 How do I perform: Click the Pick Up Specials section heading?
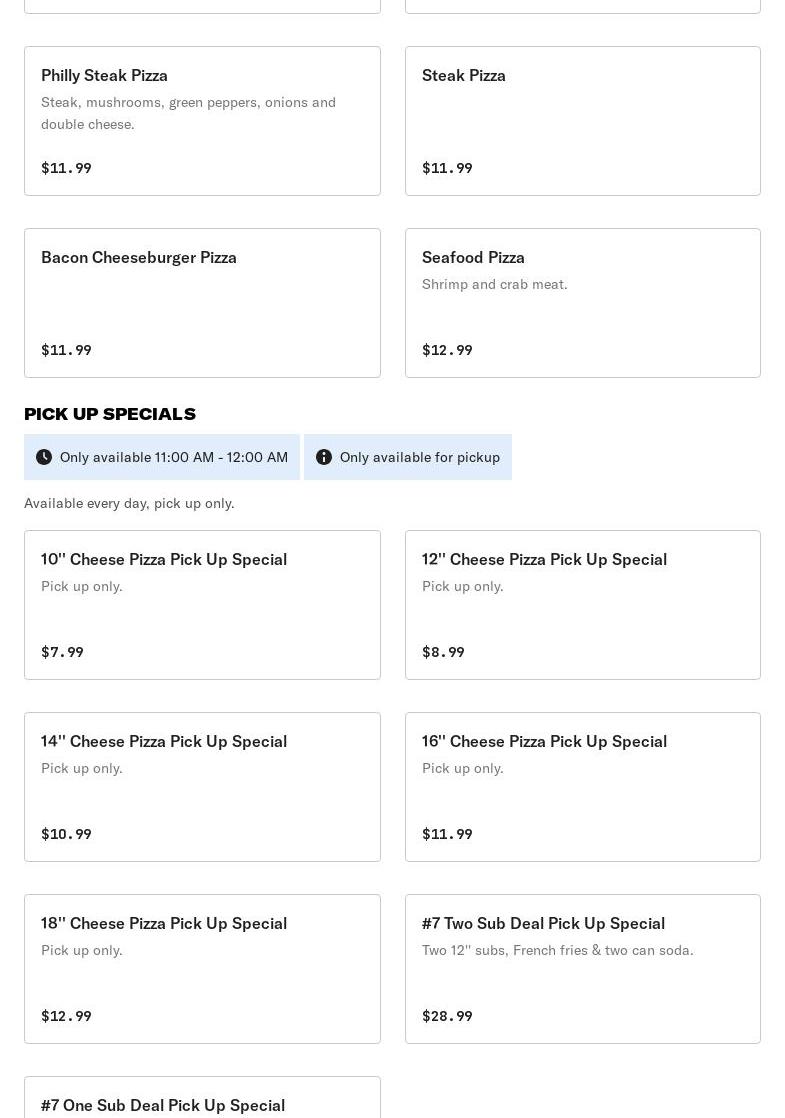pyautogui.click(x=110, y=413)
